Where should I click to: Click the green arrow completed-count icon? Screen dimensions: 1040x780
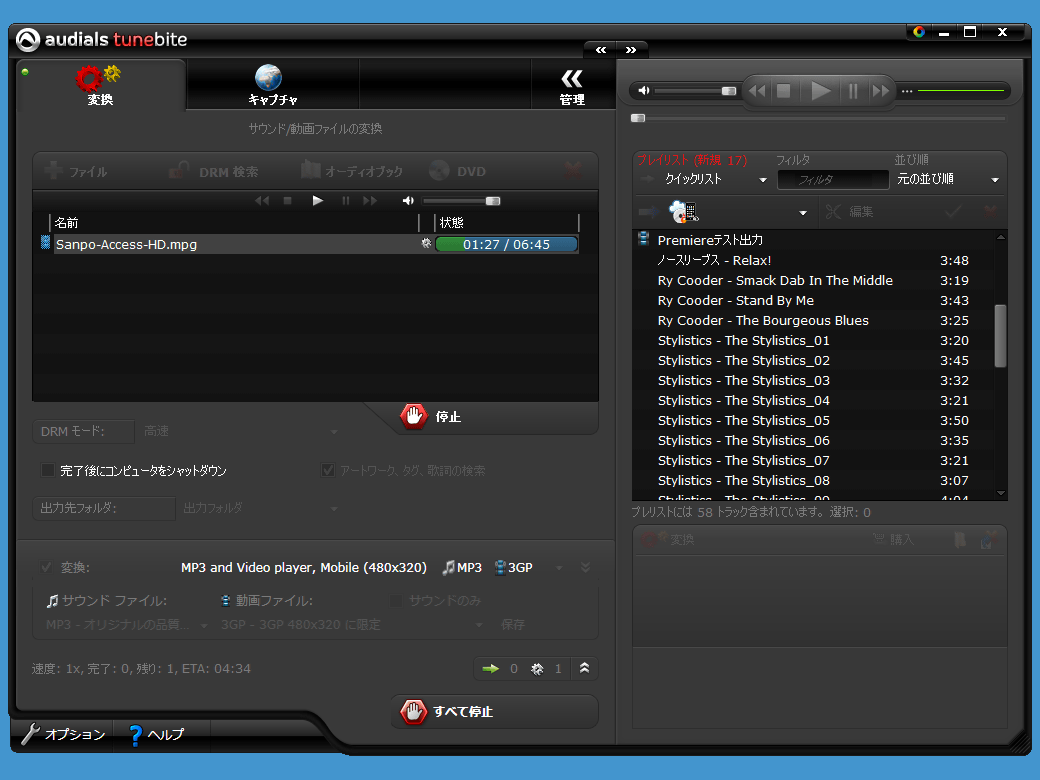click(x=491, y=669)
